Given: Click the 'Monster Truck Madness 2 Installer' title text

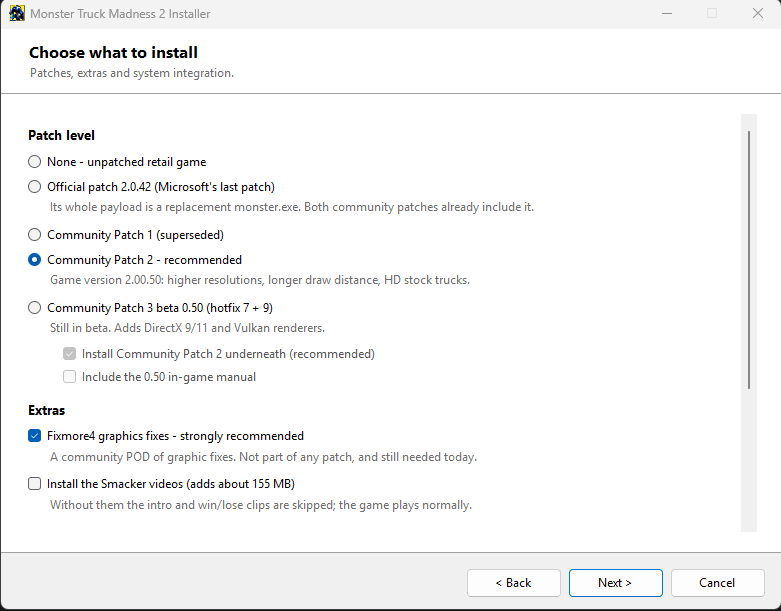Looking at the screenshot, I should click(120, 14).
